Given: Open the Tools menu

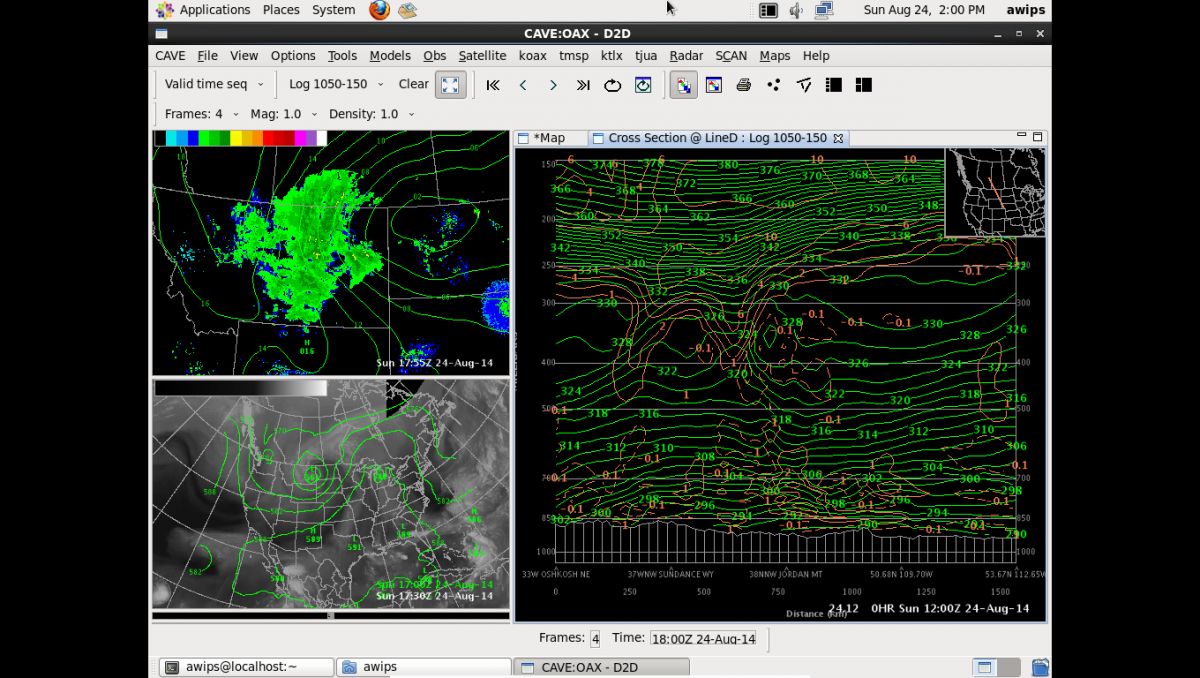Looking at the screenshot, I should click(x=342, y=56).
